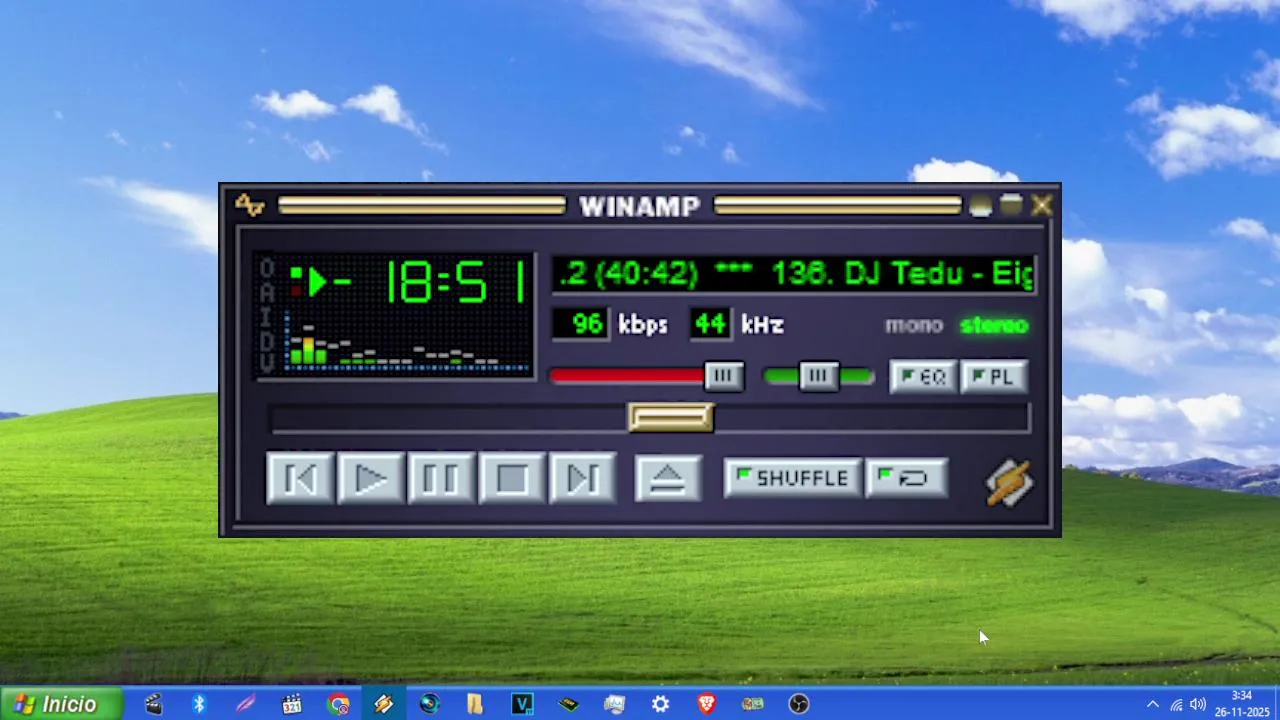The image size is (1280, 720).
Task: Pause the current track
Action: click(x=441, y=478)
